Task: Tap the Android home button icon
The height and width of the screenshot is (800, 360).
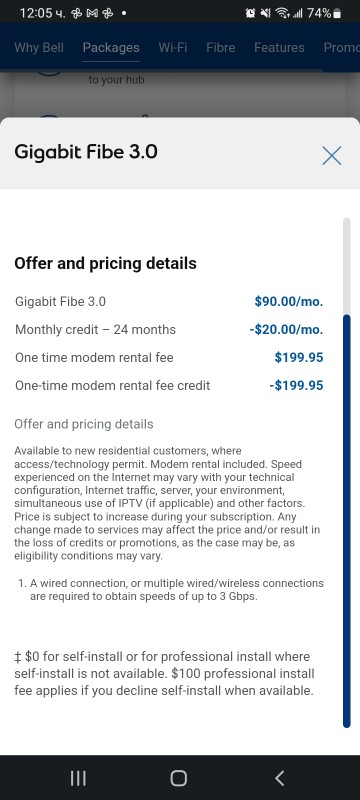Action: point(179,778)
